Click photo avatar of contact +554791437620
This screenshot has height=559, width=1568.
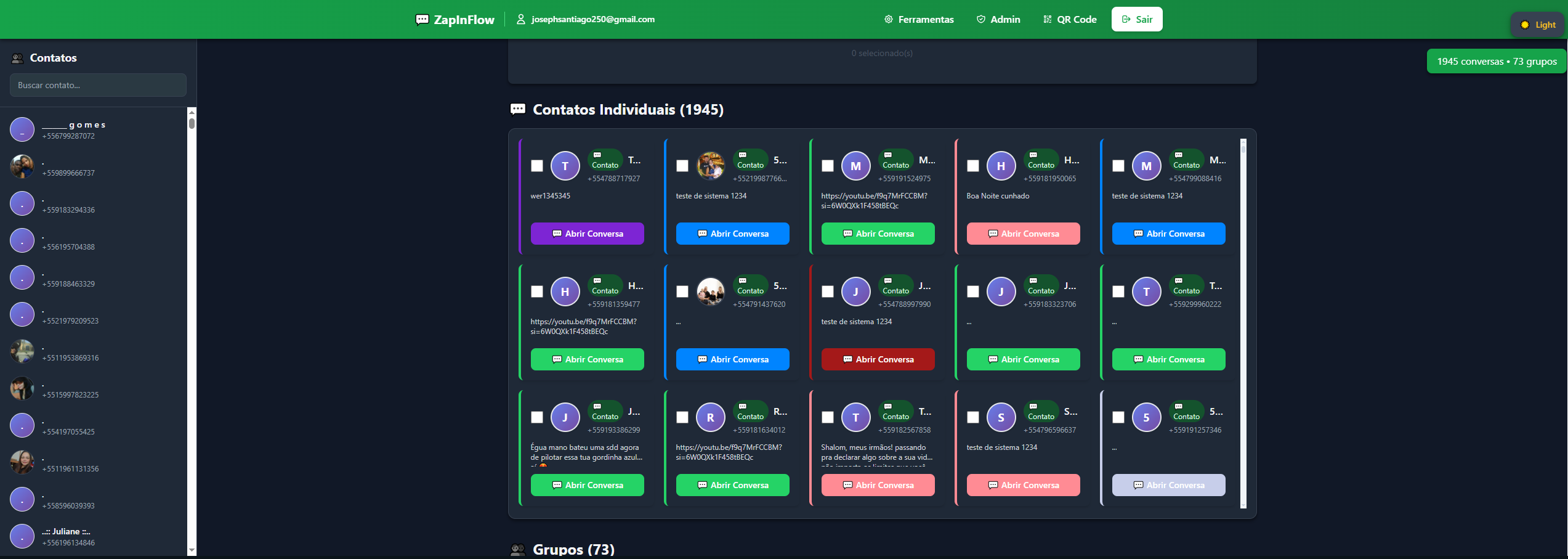pyautogui.click(x=710, y=292)
